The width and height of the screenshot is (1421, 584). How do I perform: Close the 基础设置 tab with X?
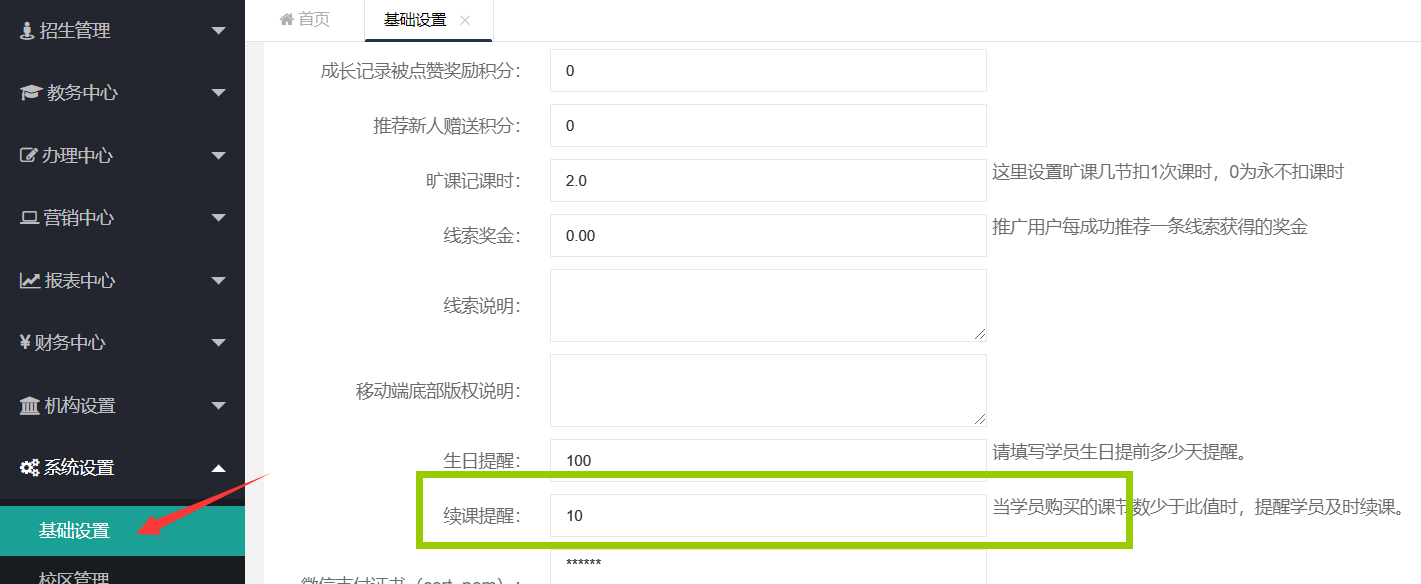pos(465,20)
